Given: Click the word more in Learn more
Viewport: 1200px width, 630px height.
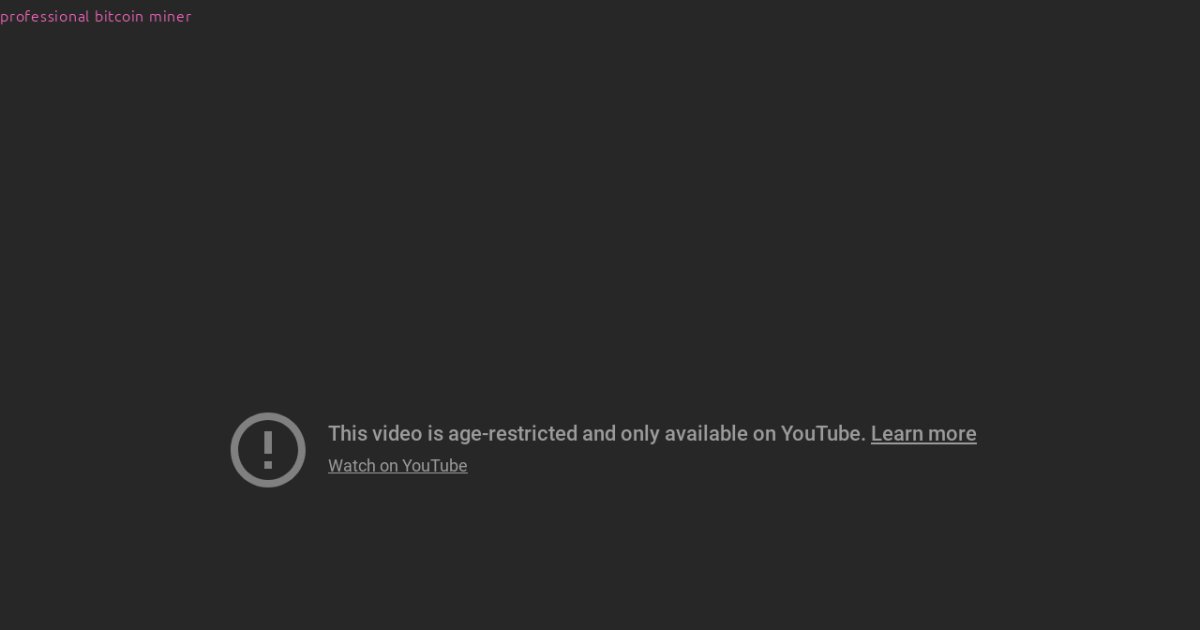Looking at the screenshot, I should (952, 434).
